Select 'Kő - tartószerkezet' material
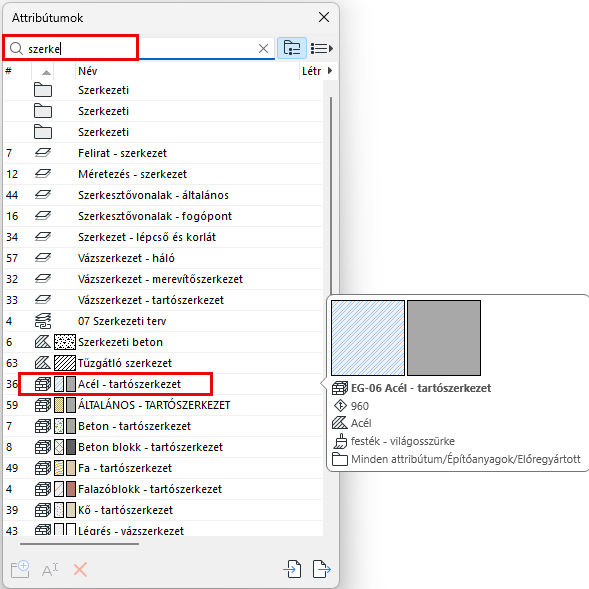This screenshot has width=589, height=589. tap(163, 510)
